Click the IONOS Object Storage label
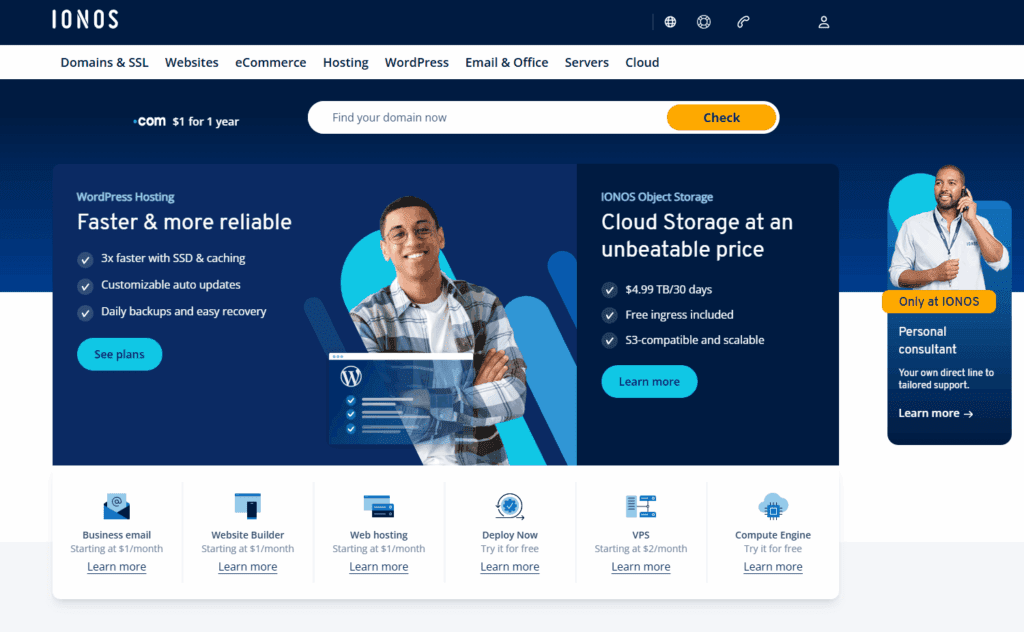 [x=657, y=197]
